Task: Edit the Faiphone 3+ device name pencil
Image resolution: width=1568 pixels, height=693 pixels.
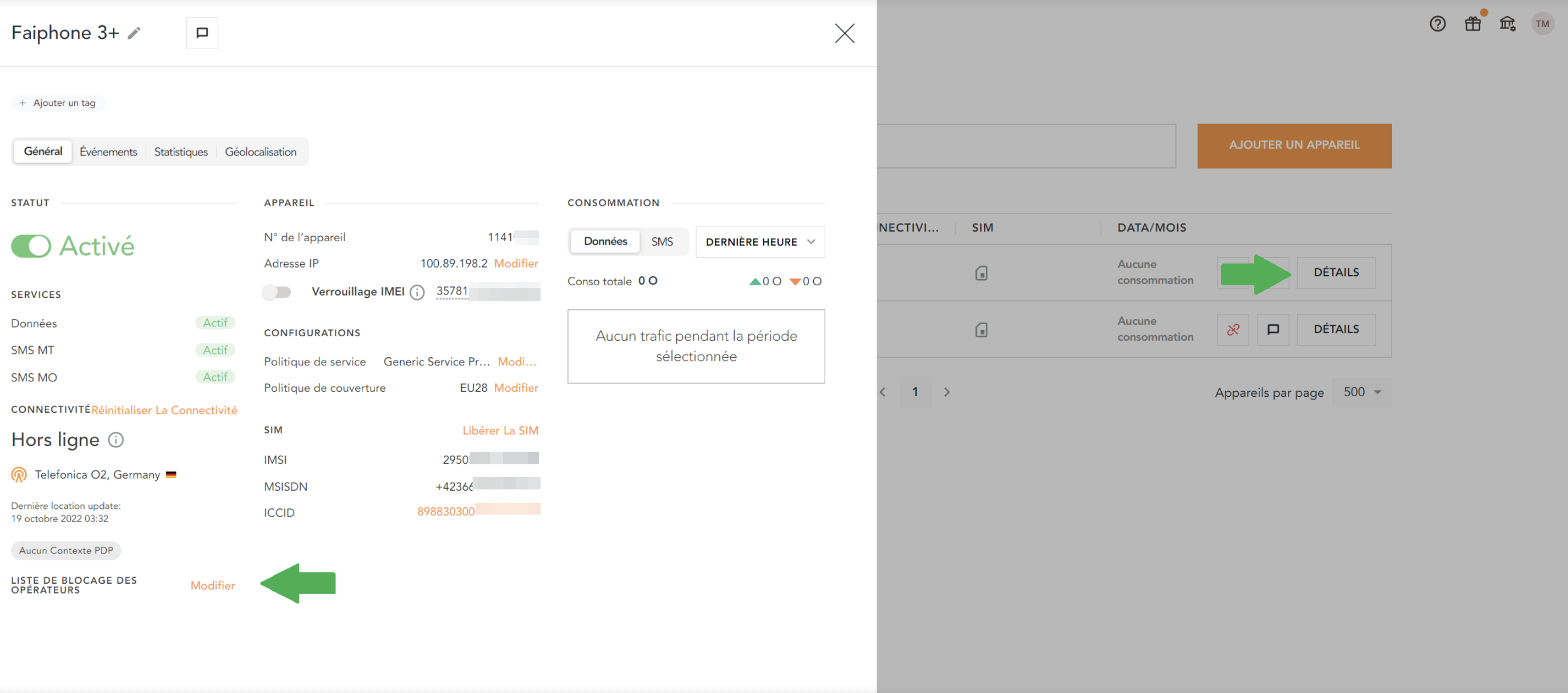Action: point(134,33)
